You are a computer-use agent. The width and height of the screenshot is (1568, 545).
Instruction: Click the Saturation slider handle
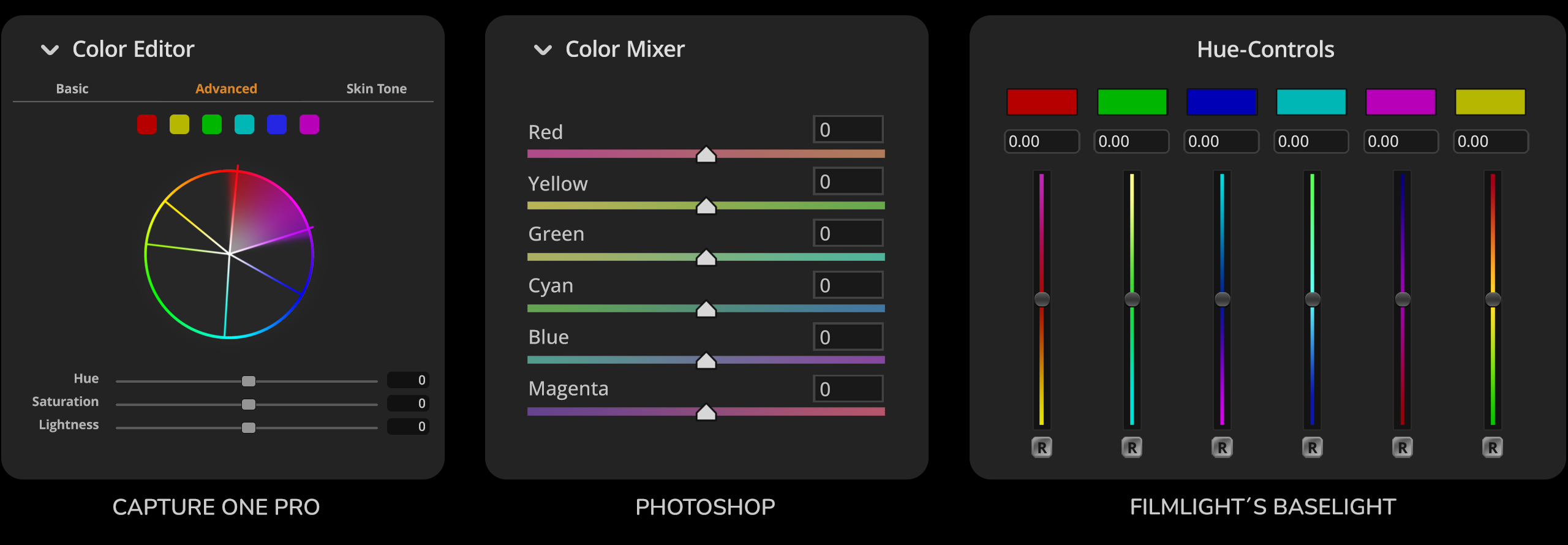(249, 404)
